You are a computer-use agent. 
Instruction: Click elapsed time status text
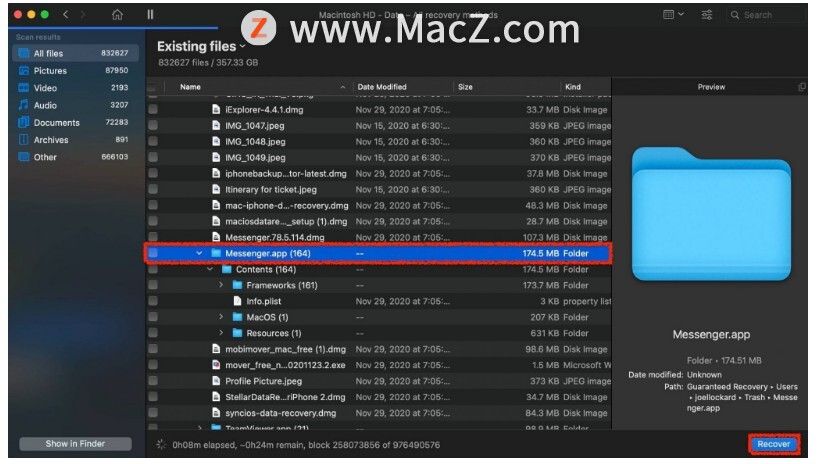tap(306, 445)
